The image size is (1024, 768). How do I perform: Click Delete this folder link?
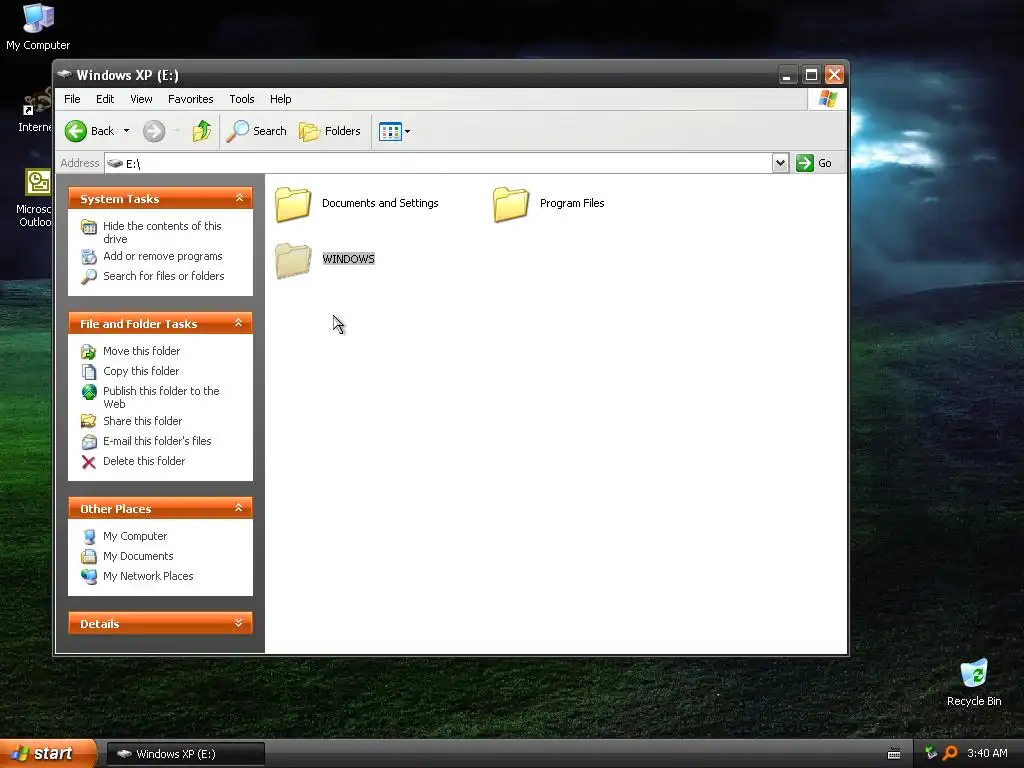144,461
